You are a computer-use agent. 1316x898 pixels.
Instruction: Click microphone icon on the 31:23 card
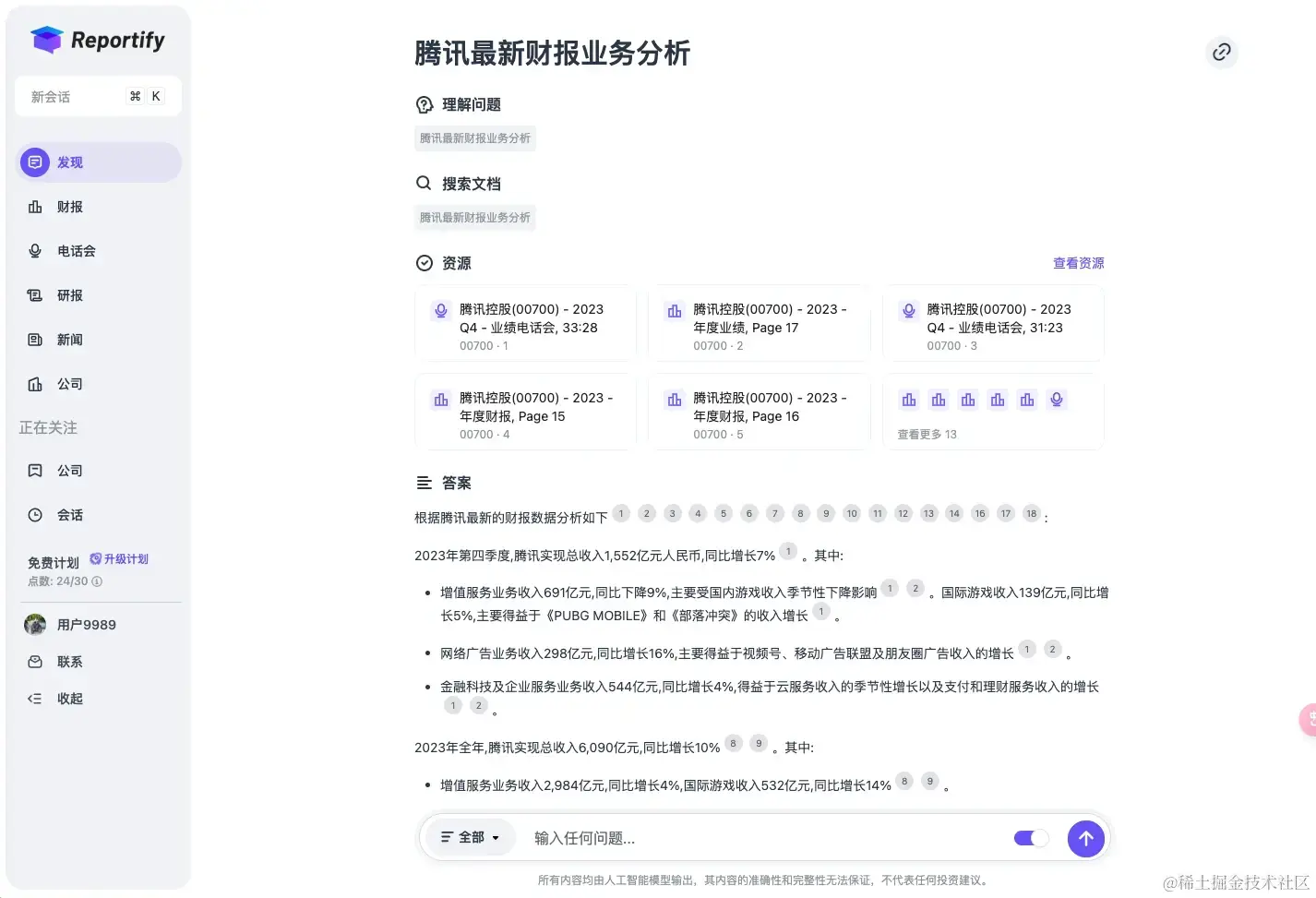click(909, 311)
